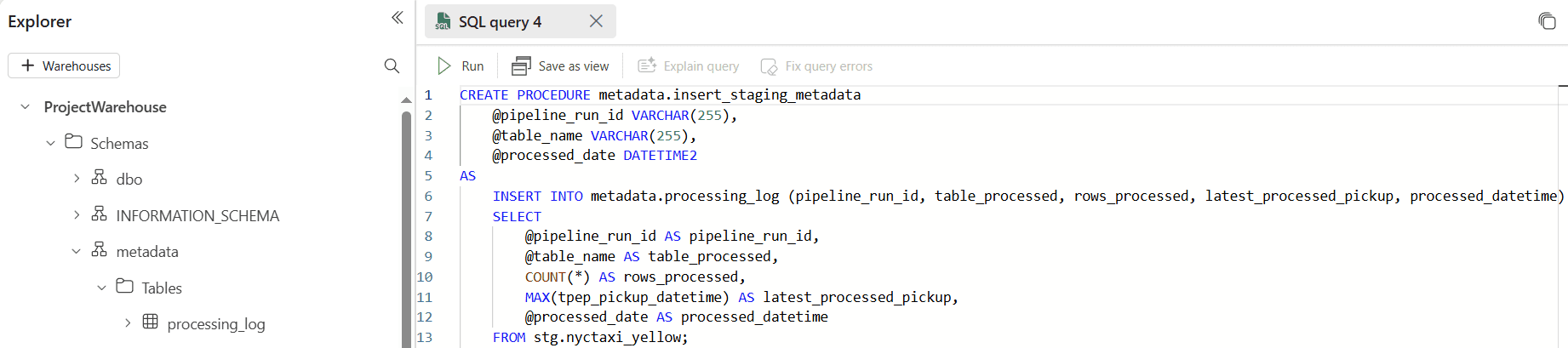The height and width of the screenshot is (348, 1568).
Task: Select the Schemas label in tree
Action: 119,144
